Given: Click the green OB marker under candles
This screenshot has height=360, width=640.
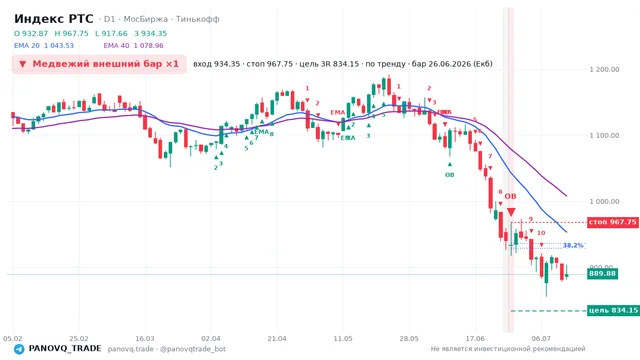Looking at the screenshot, I should [449, 175].
